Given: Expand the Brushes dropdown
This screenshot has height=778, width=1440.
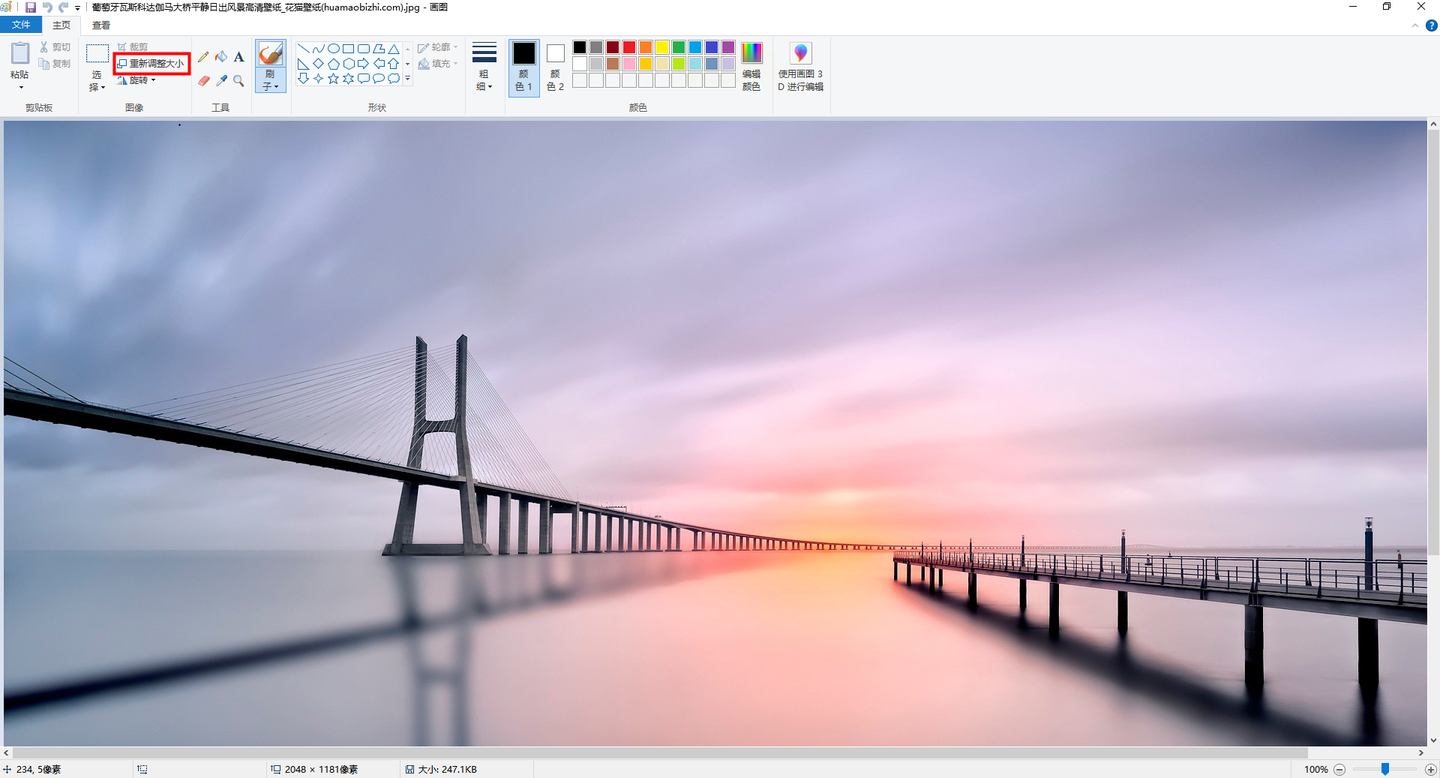Looking at the screenshot, I should click(x=270, y=81).
